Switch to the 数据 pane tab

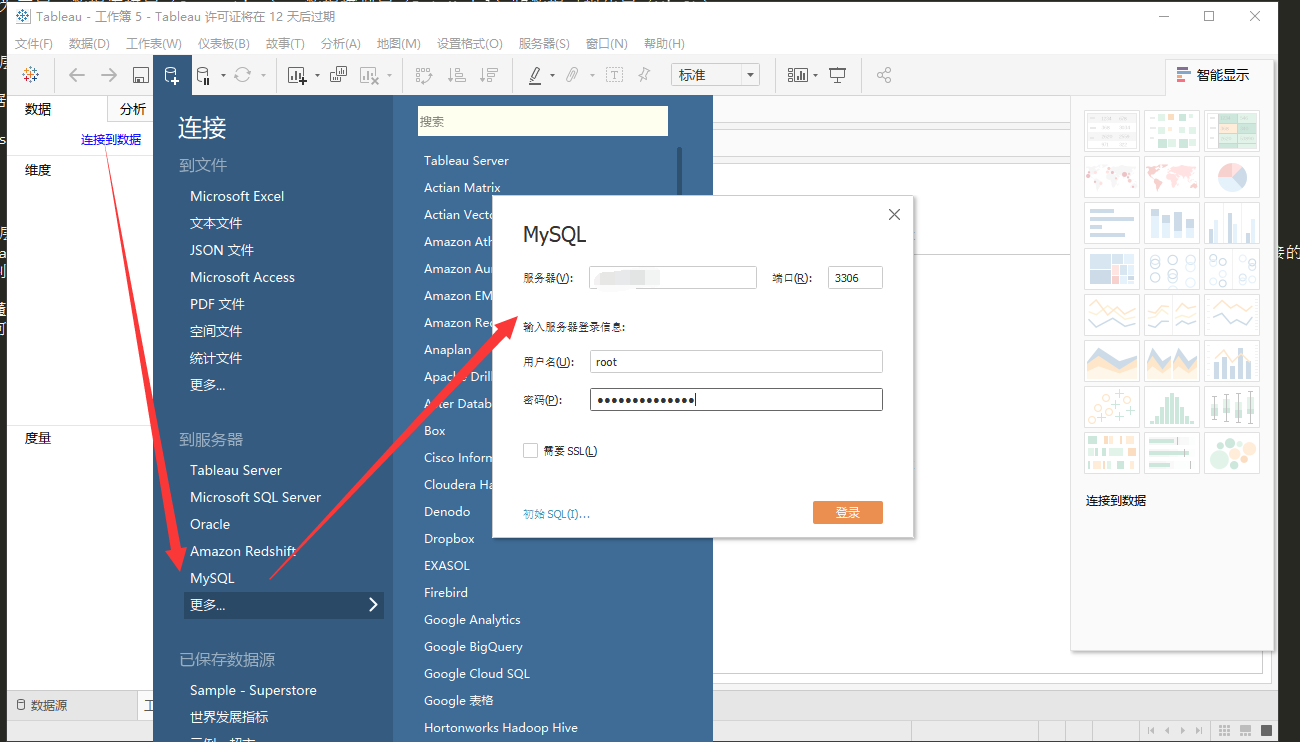point(38,109)
